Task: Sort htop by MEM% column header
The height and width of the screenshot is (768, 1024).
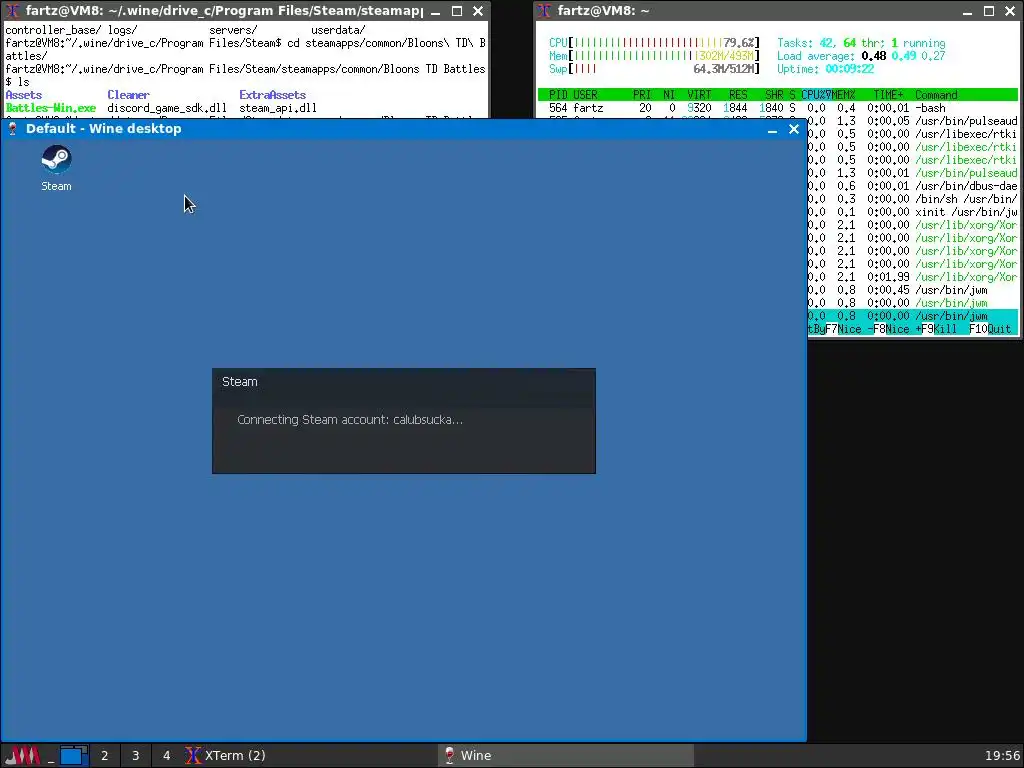Action: tap(842, 95)
